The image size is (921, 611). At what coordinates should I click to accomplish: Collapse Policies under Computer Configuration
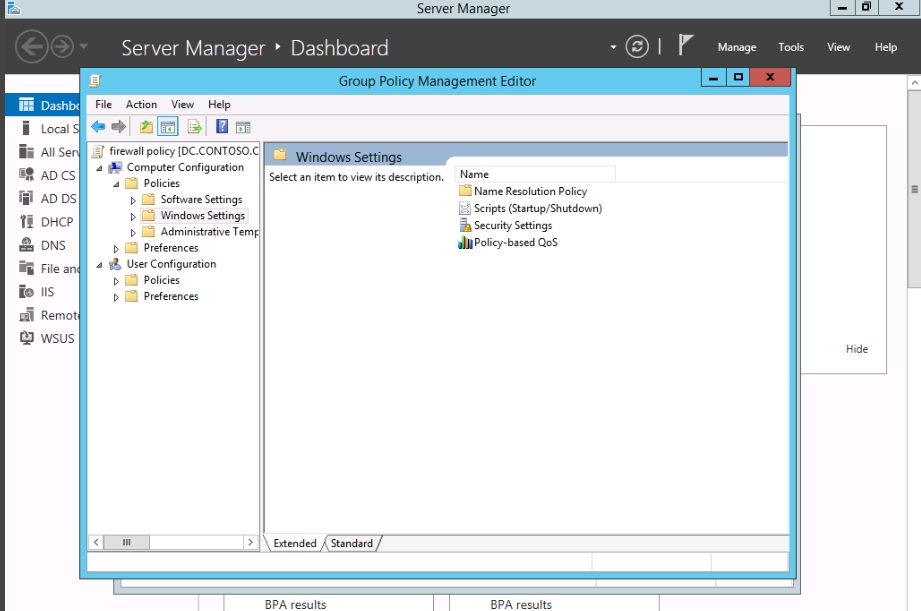(116, 184)
